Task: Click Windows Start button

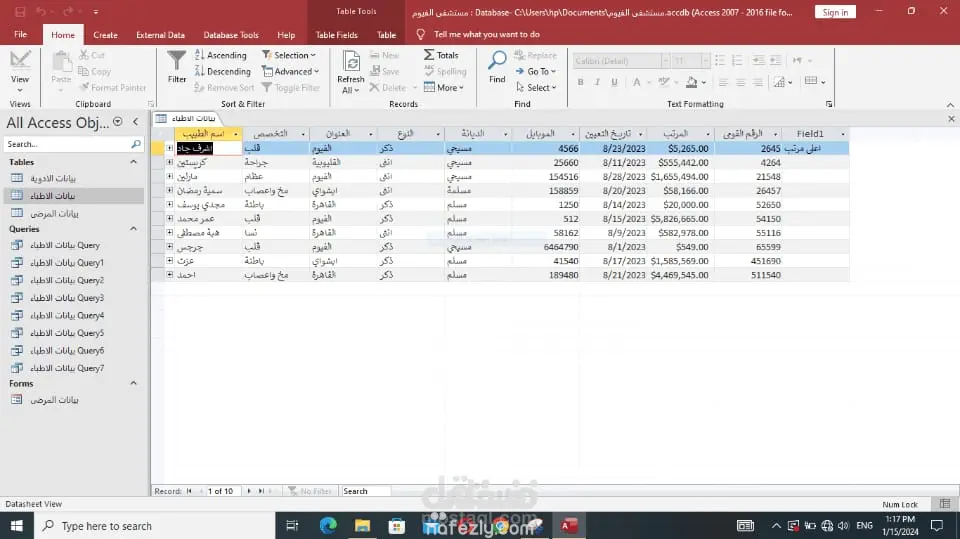Action: coord(17,526)
